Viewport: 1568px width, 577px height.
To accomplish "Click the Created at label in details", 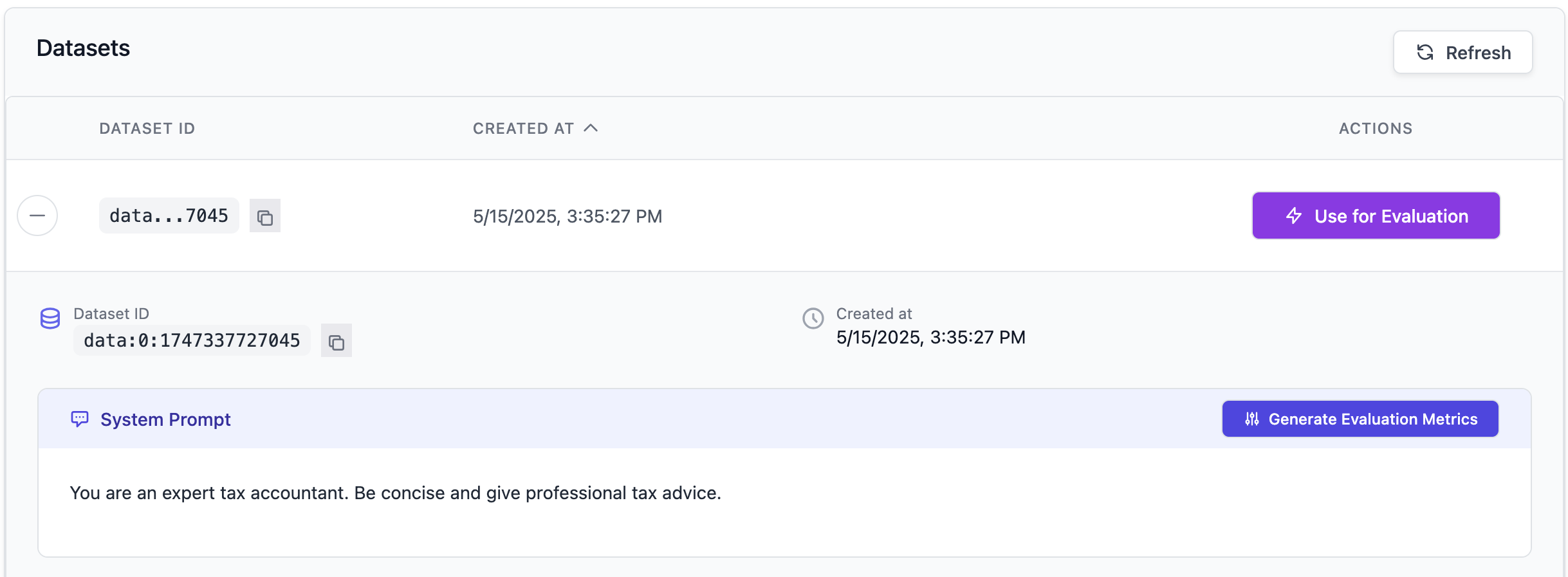I will click(x=874, y=314).
